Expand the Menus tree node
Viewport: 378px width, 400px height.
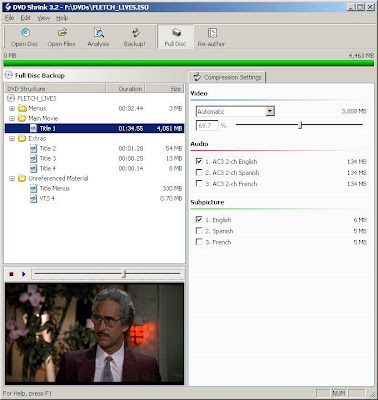[x=12, y=108]
